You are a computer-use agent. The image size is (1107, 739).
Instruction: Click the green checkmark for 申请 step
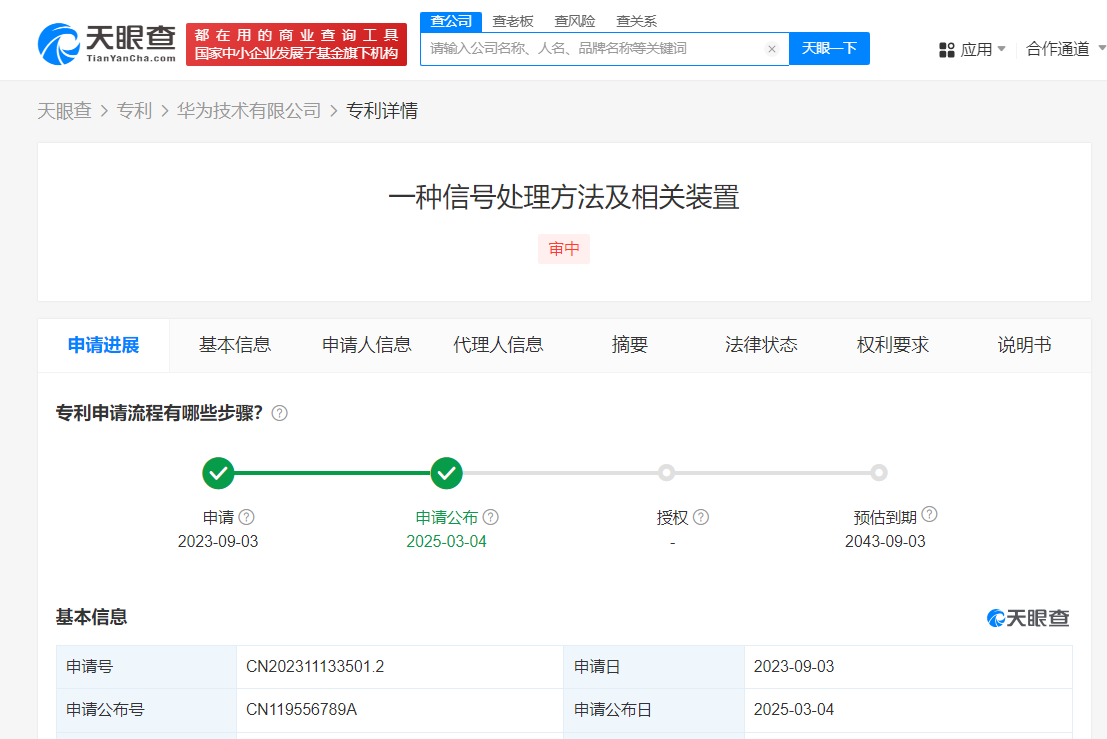point(218,473)
